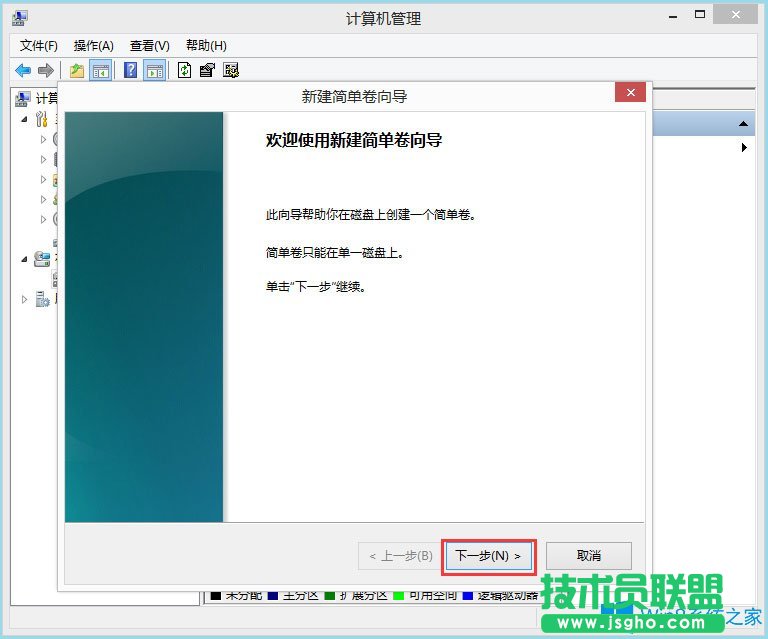The height and width of the screenshot is (639, 768).
Task: Click the 取消 button in the wizard
Action: (589, 556)
